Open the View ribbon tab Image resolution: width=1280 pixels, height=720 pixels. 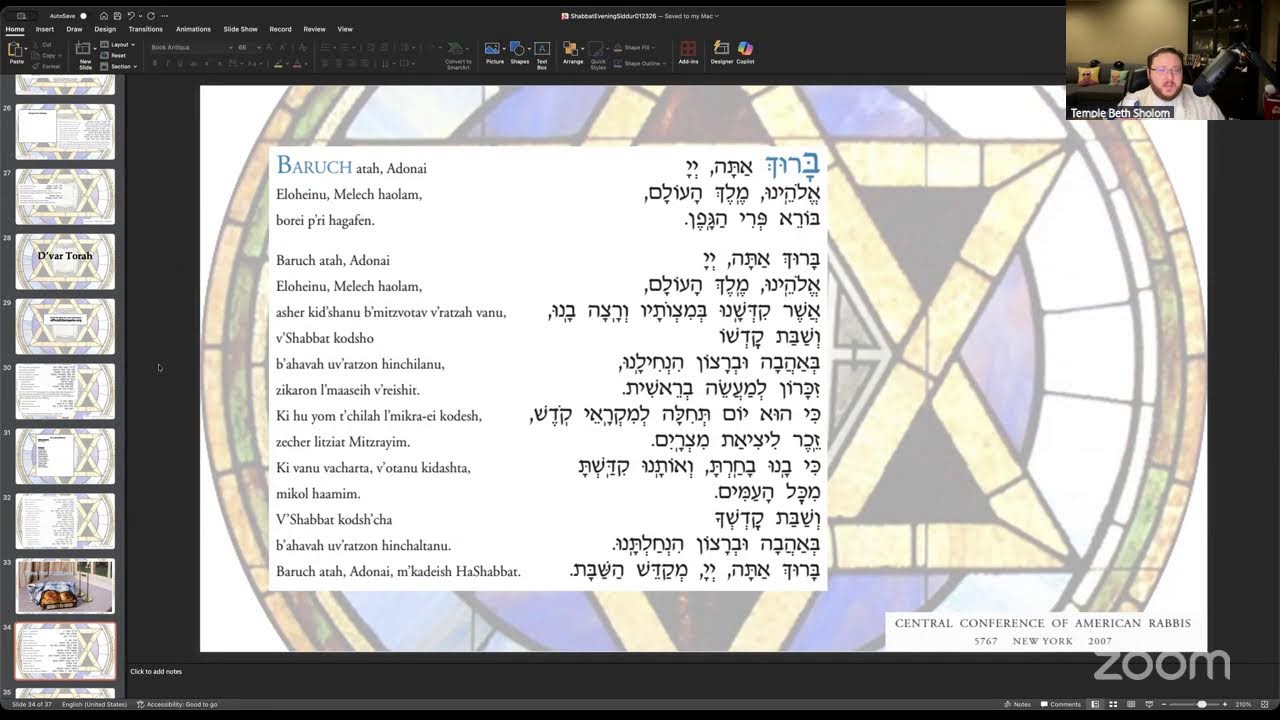pos(345,29)
